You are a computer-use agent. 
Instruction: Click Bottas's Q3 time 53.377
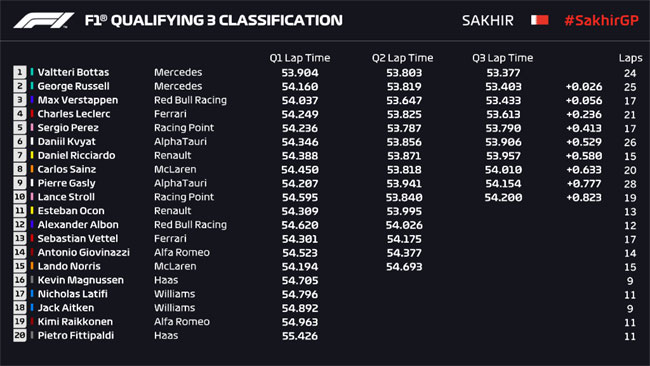[x=503, y=73]
